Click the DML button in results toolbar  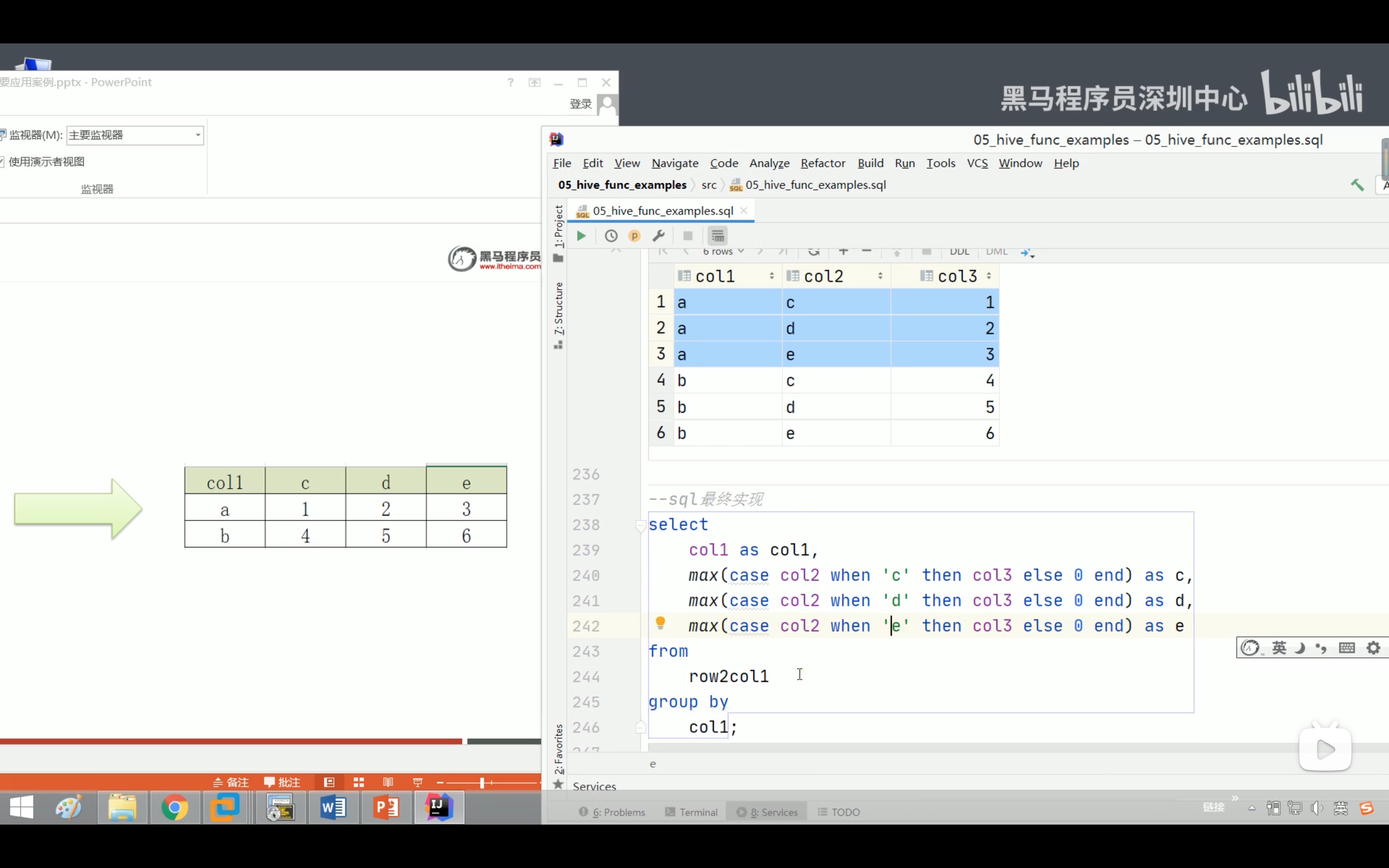(997, 251)
